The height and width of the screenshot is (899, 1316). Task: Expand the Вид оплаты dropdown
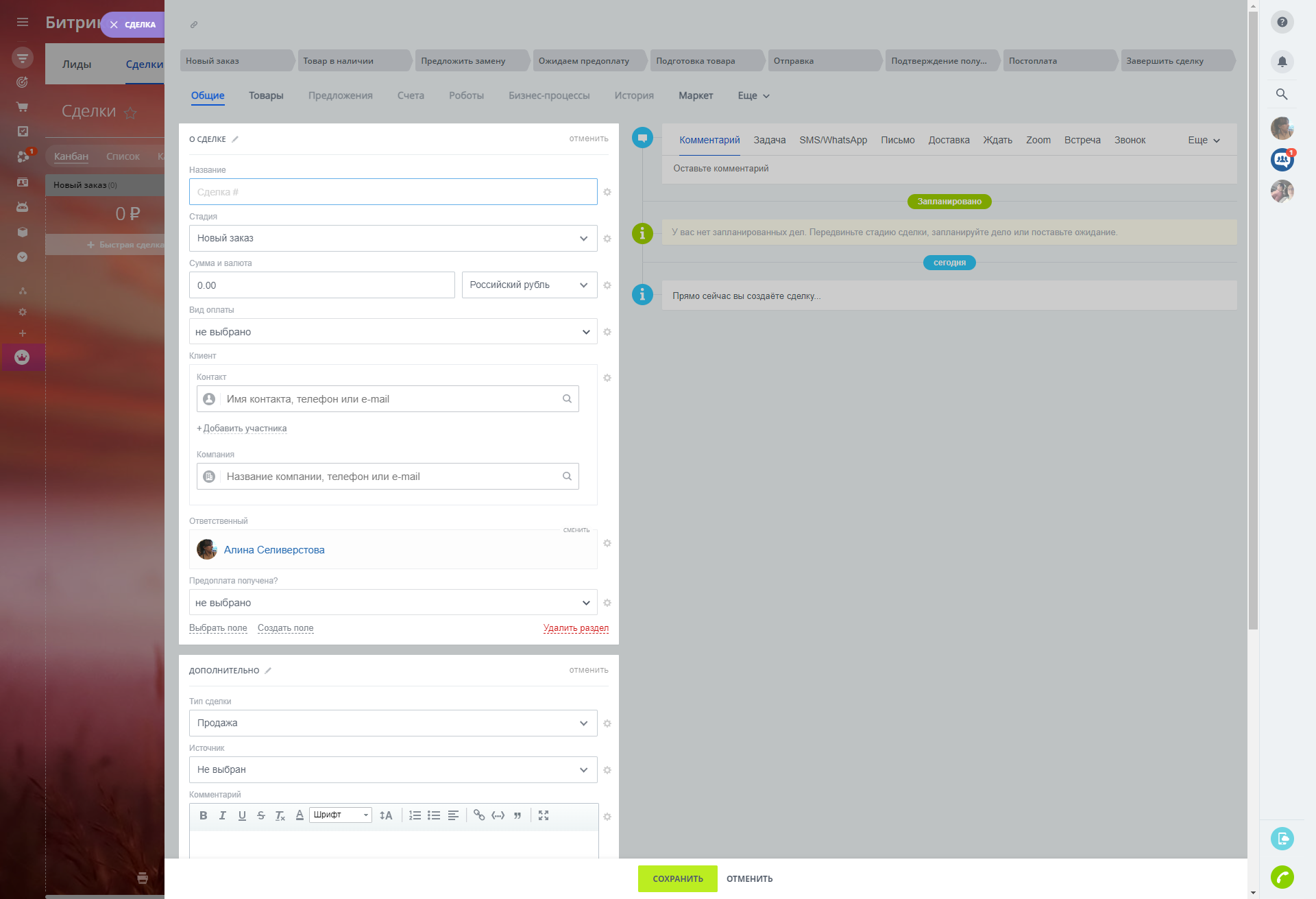pos(393,332)
